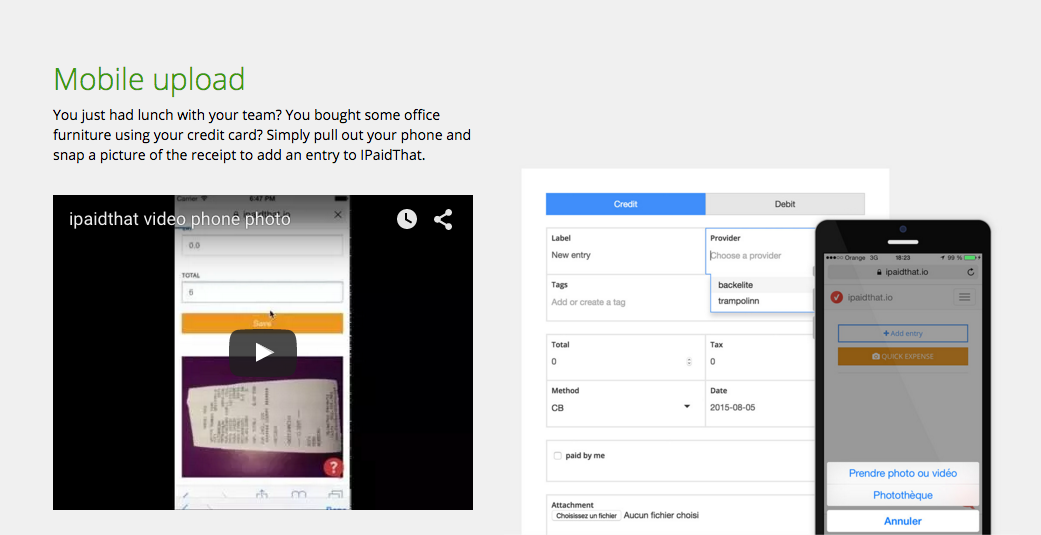Click the 'Mobile upload' heading
Image resolution: width=1041 pixels, height=535 pixels.
tap(149, 79)
